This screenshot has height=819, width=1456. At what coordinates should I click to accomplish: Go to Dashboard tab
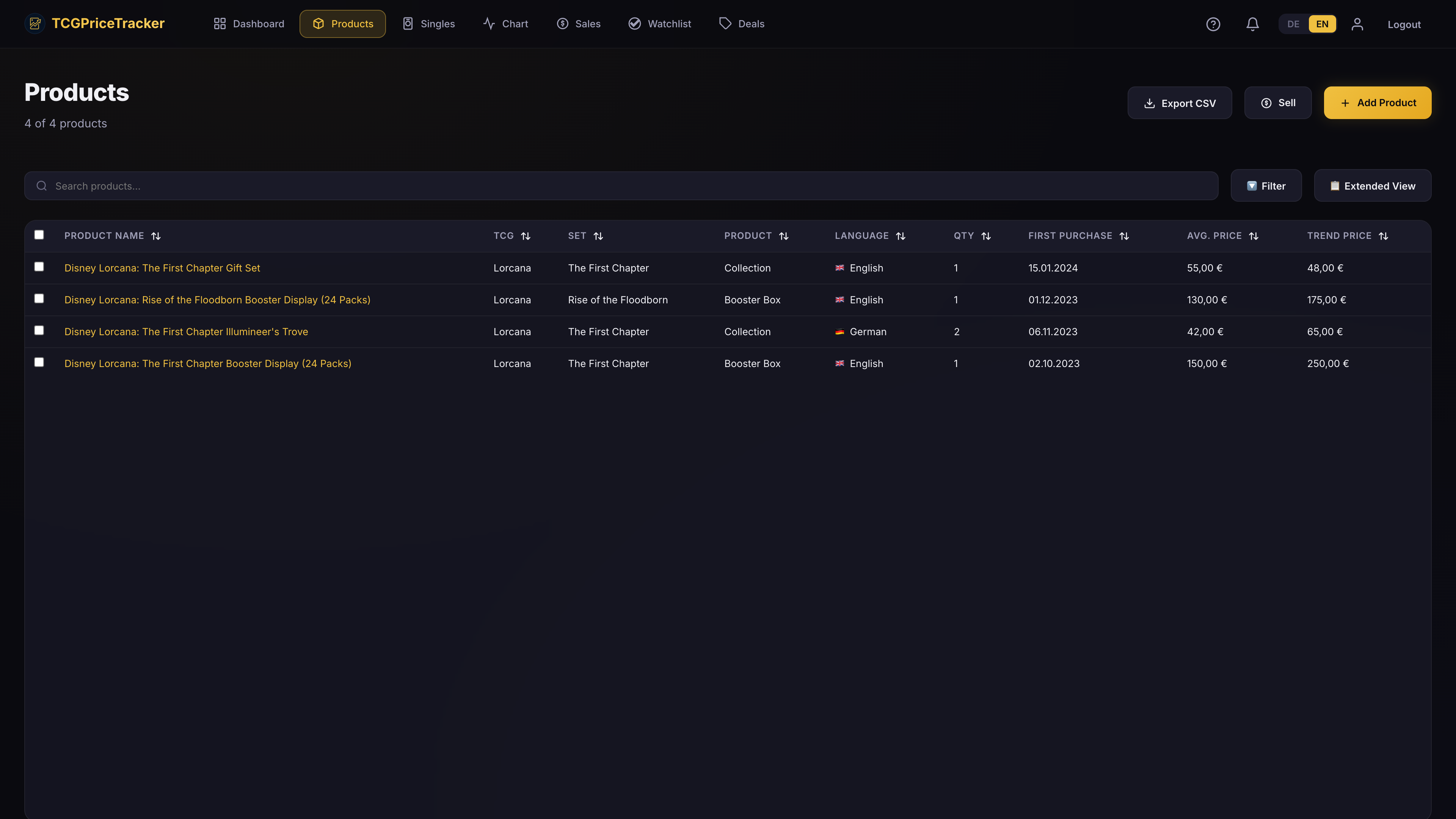point(249,24)
